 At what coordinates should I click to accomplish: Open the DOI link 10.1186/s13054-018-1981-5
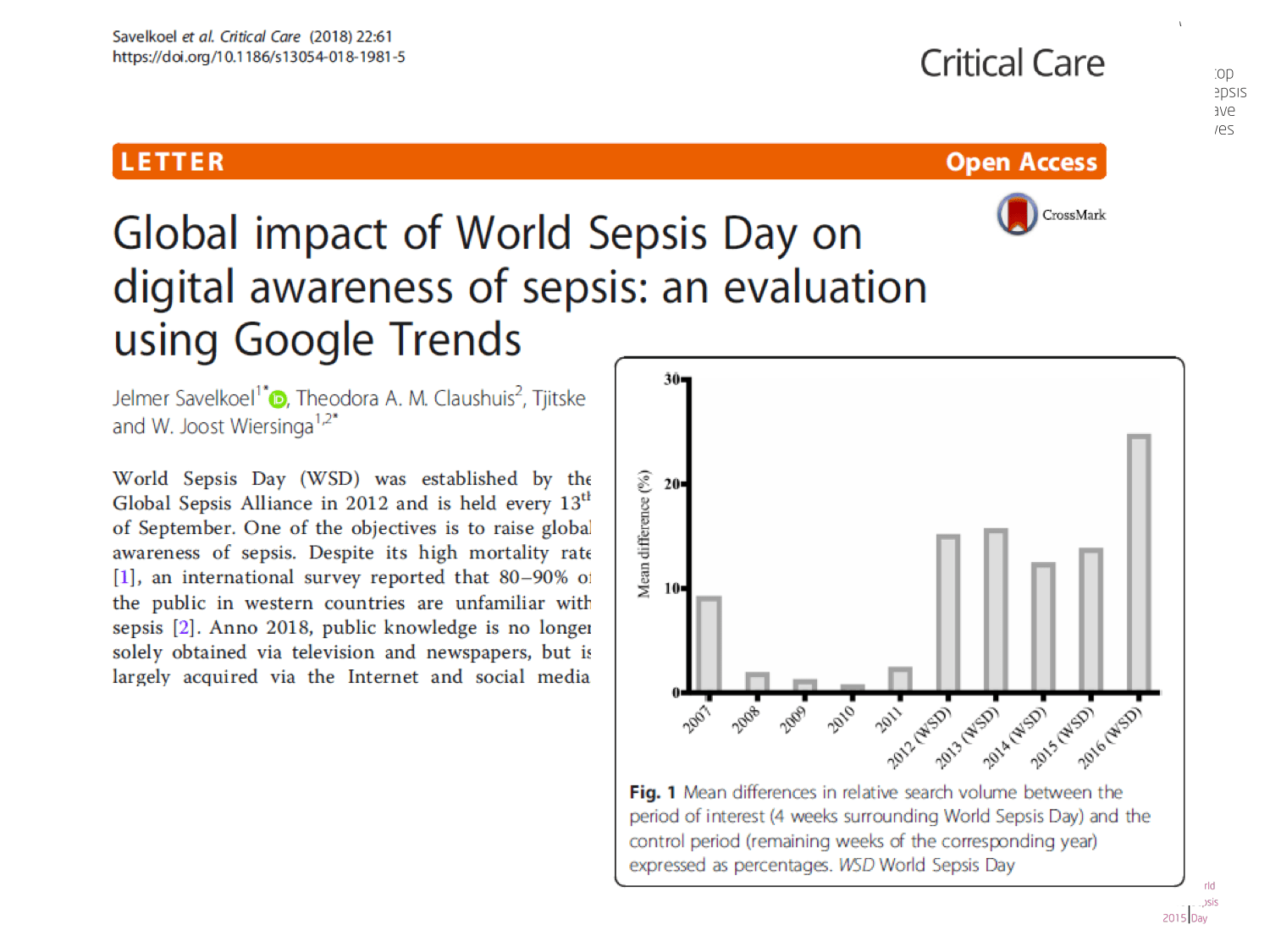[x=259, y=57]
